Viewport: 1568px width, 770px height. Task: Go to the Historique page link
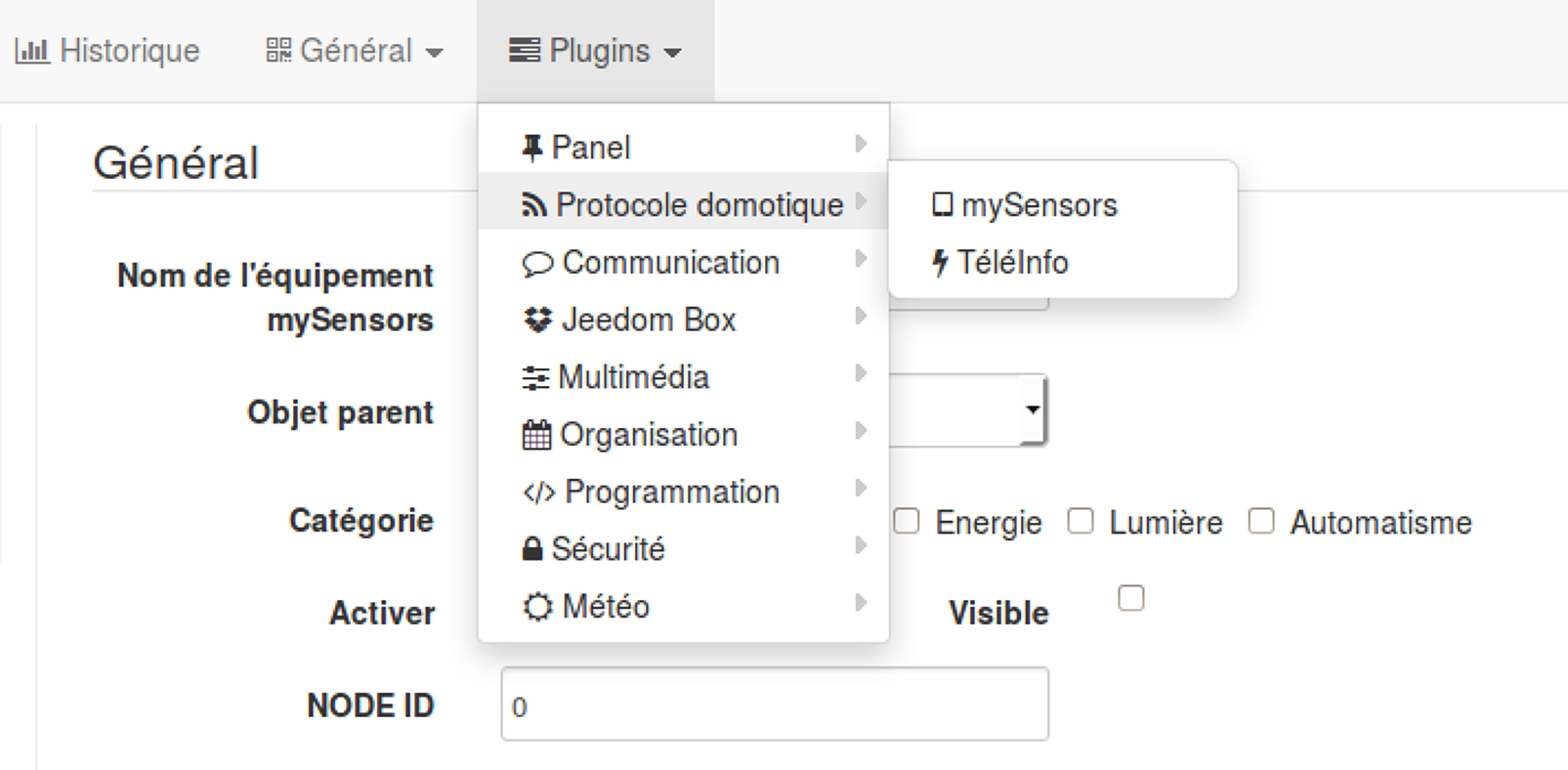click(x=107, y=51)
